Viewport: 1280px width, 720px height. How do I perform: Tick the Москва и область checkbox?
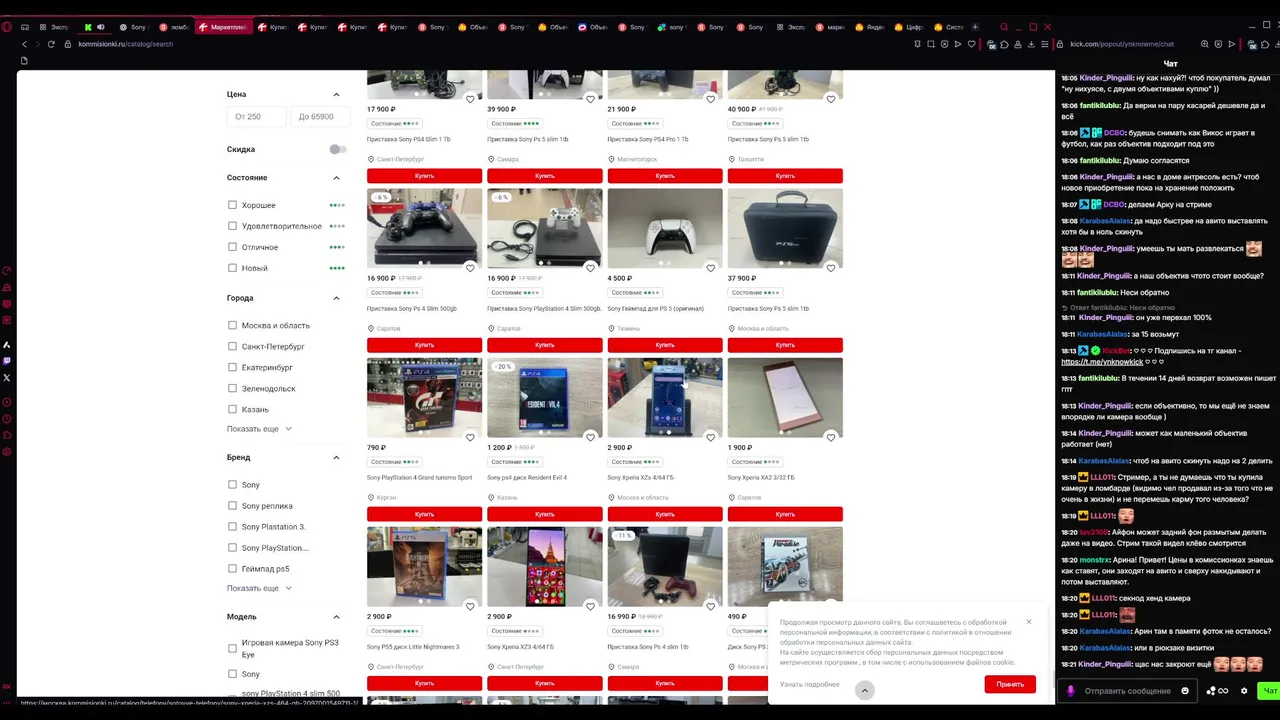[x=232, y=325]
